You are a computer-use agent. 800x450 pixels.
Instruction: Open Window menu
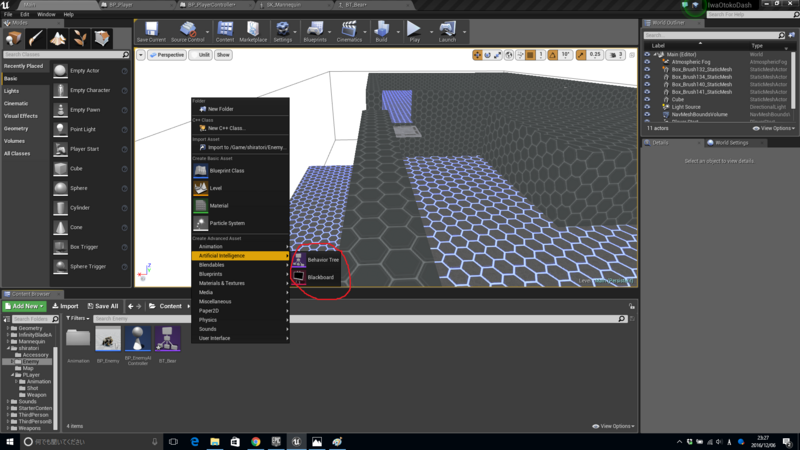[x=46, y=14]
